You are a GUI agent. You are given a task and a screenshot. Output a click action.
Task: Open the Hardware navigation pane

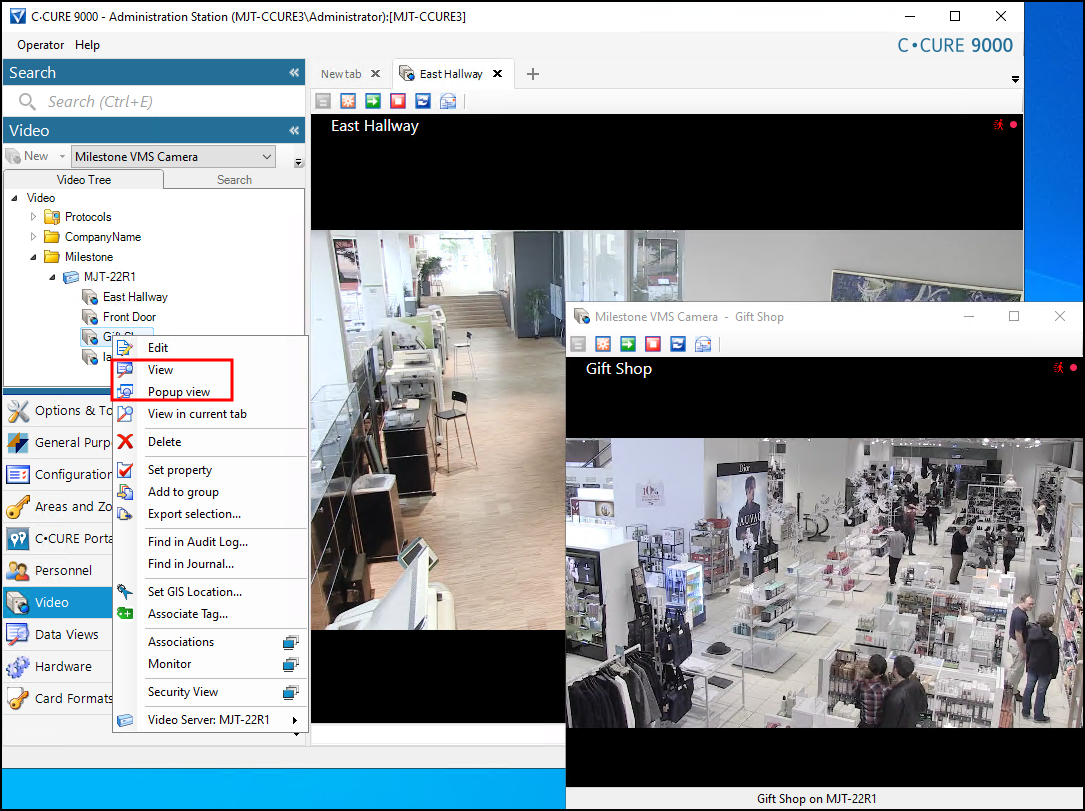point(58,666)
